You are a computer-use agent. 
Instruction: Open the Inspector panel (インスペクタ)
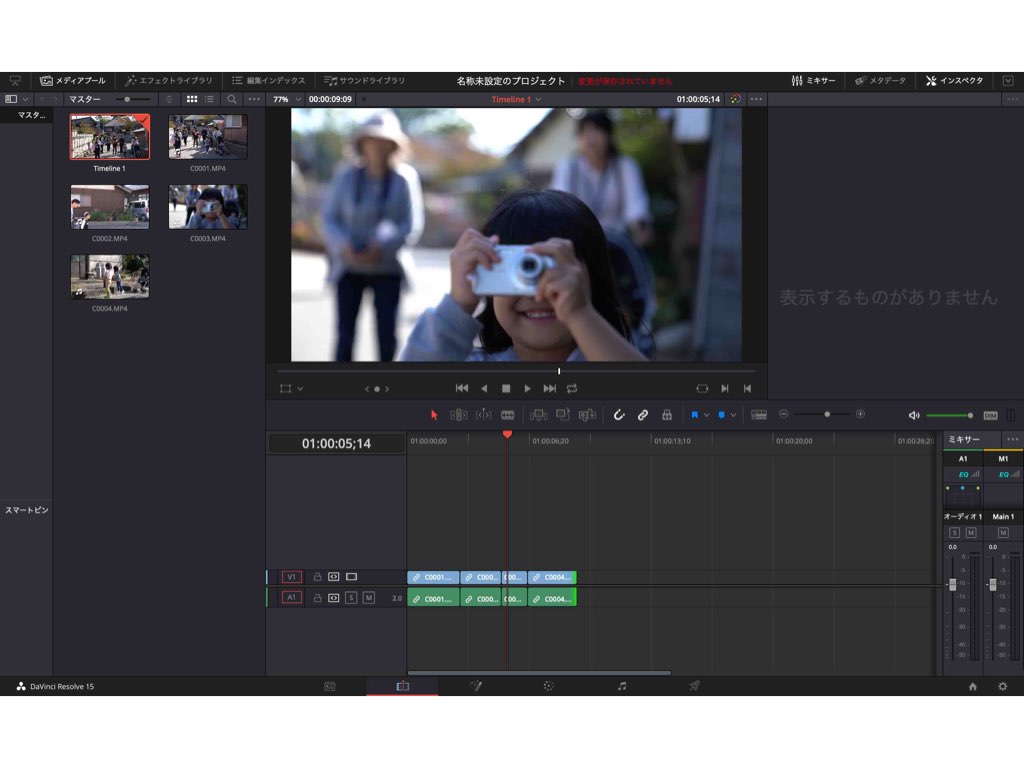[x=954, y=80]
